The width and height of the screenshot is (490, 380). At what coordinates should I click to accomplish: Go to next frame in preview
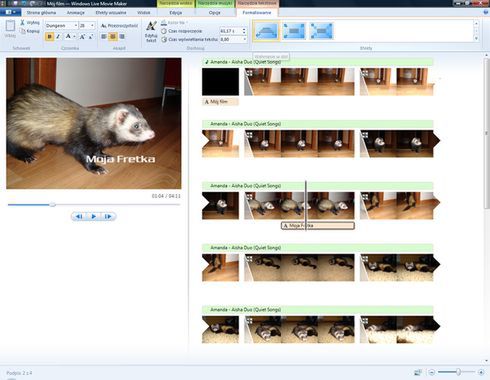[108, 216]
